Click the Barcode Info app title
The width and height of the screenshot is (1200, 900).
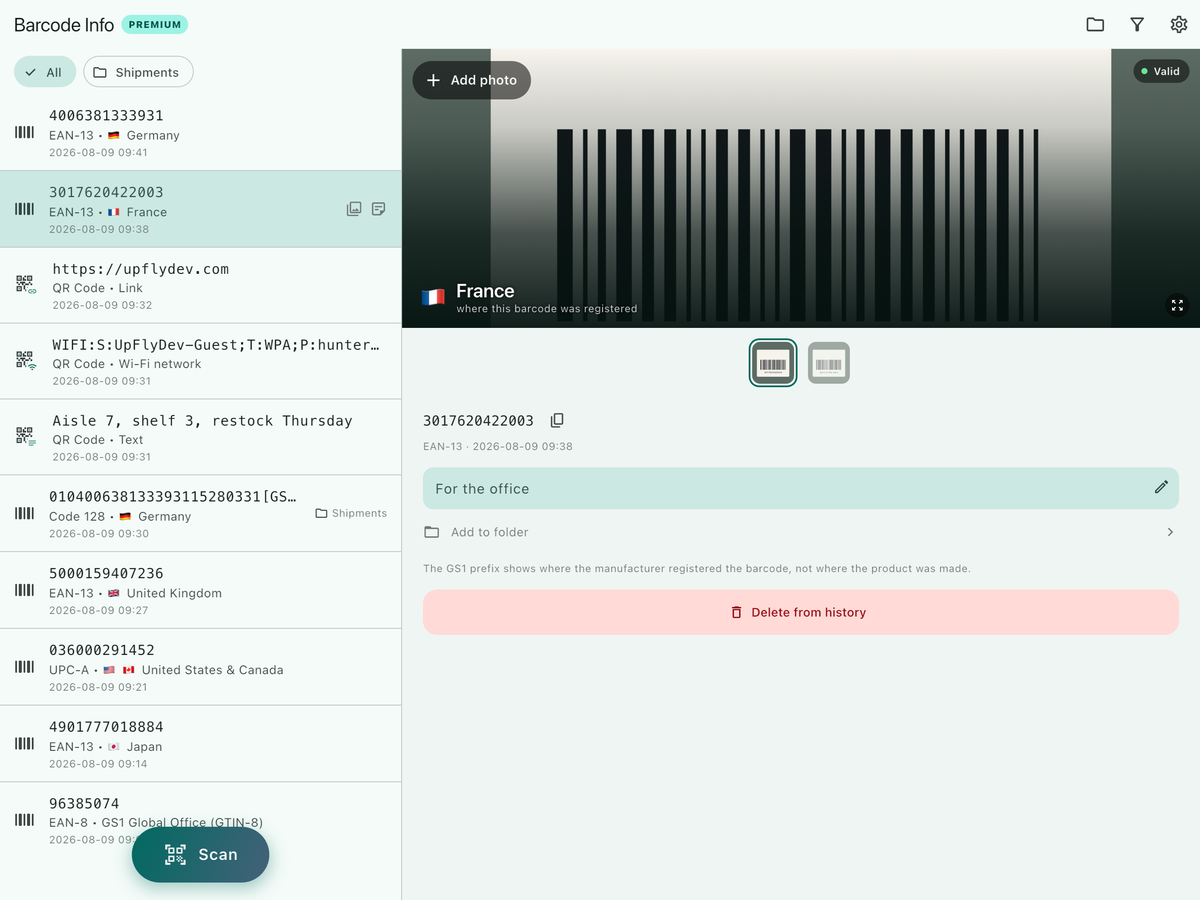tap(64, 25)
